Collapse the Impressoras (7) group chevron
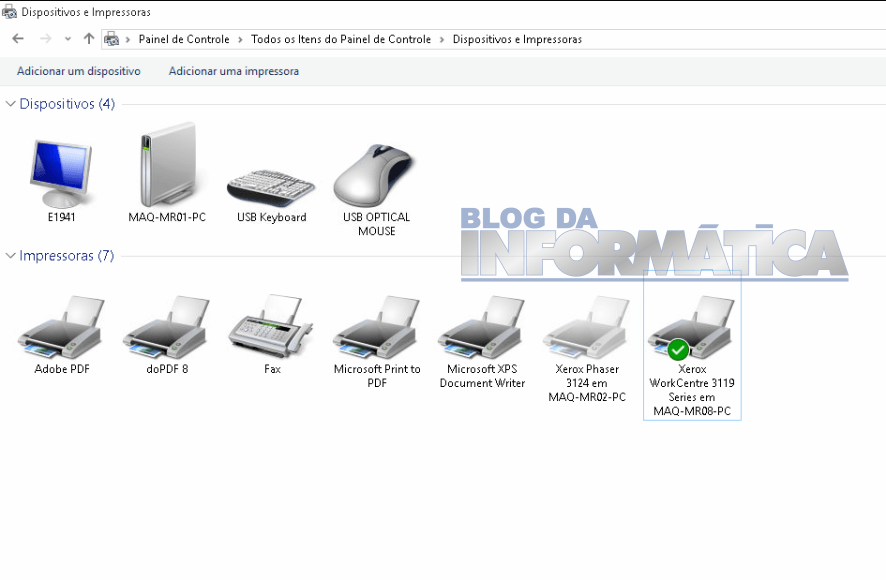 coord(10,256)
